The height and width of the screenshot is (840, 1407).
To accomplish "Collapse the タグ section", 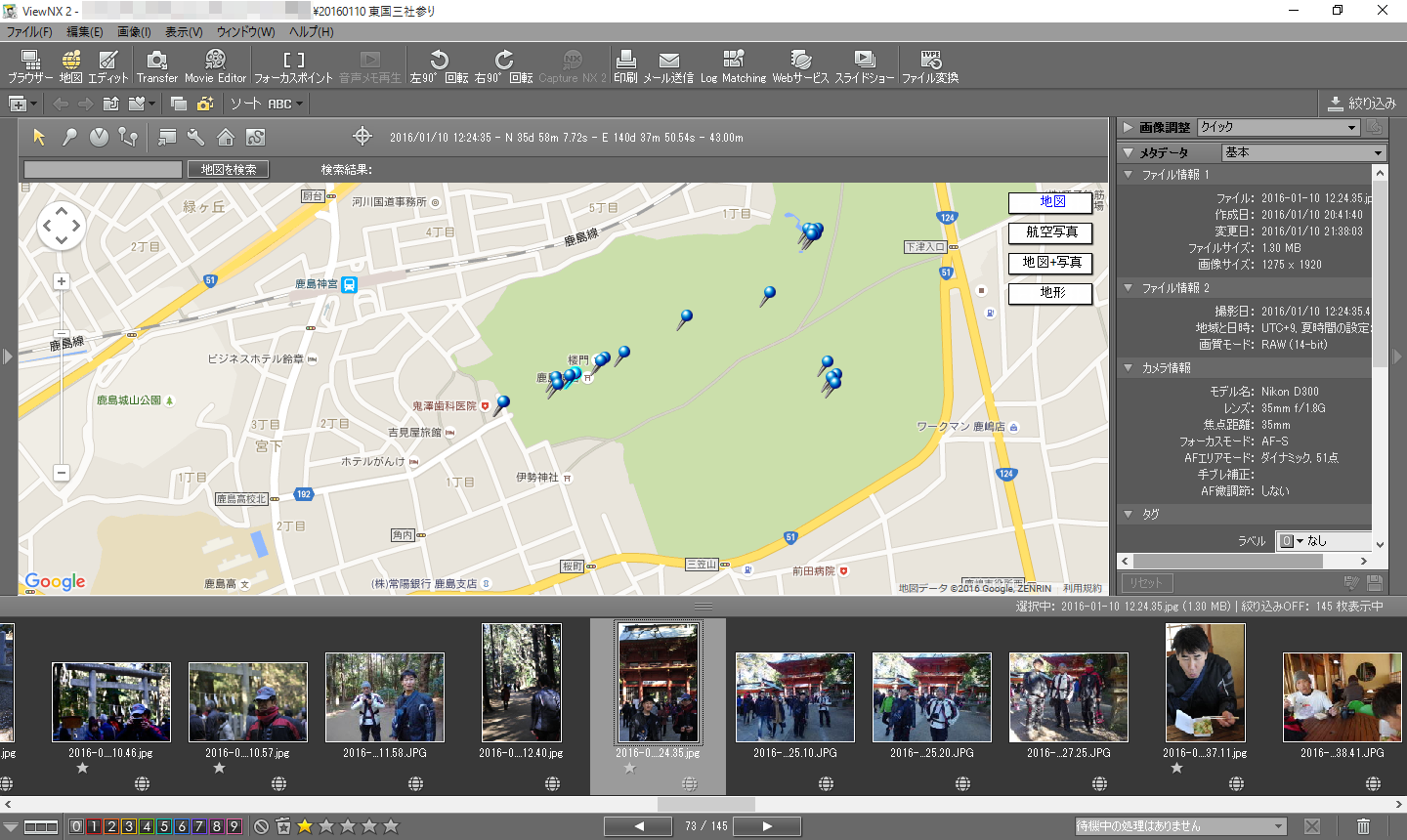I will 1128,514.
